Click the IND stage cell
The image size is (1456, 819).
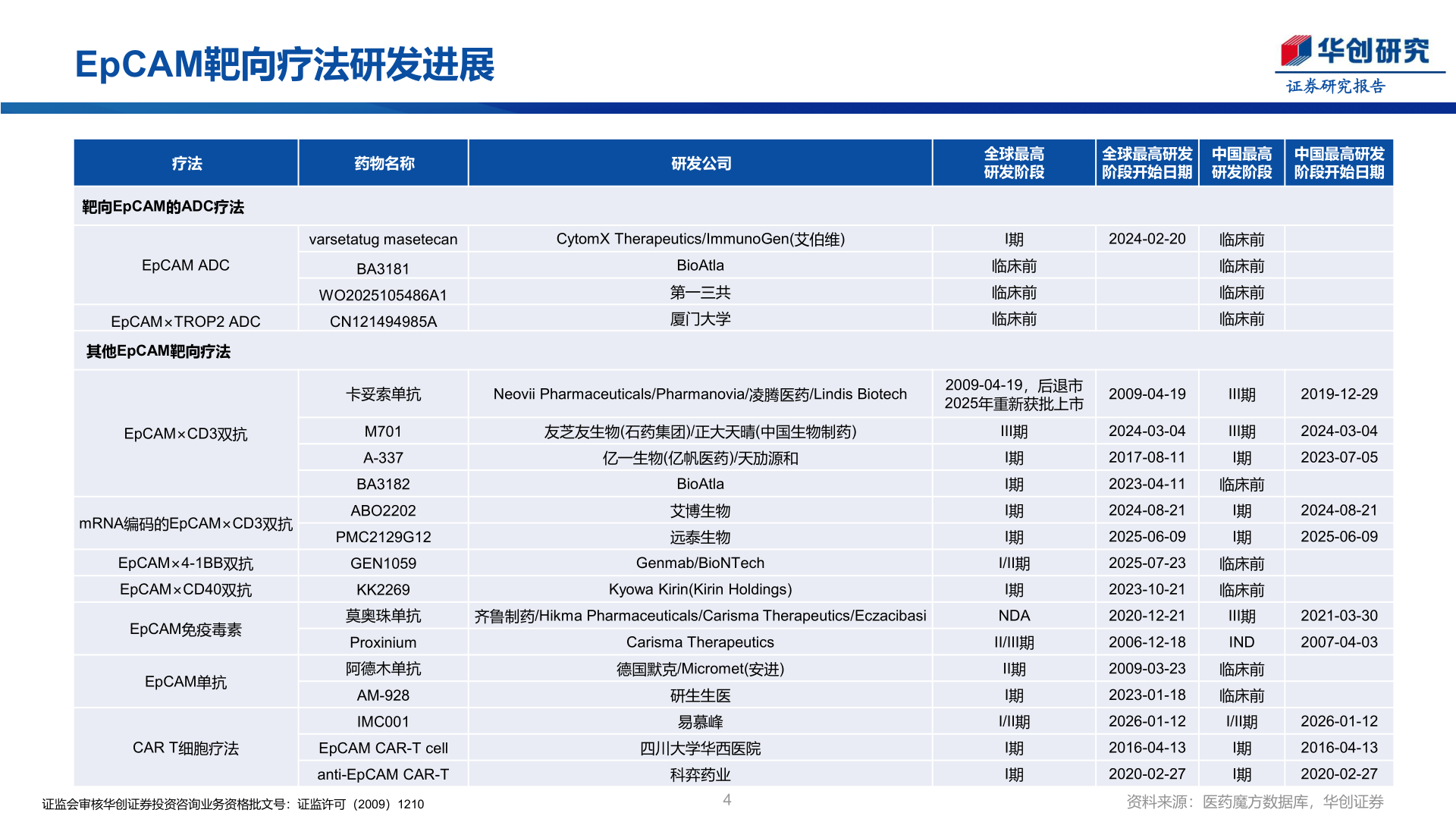pos(1241,642)
